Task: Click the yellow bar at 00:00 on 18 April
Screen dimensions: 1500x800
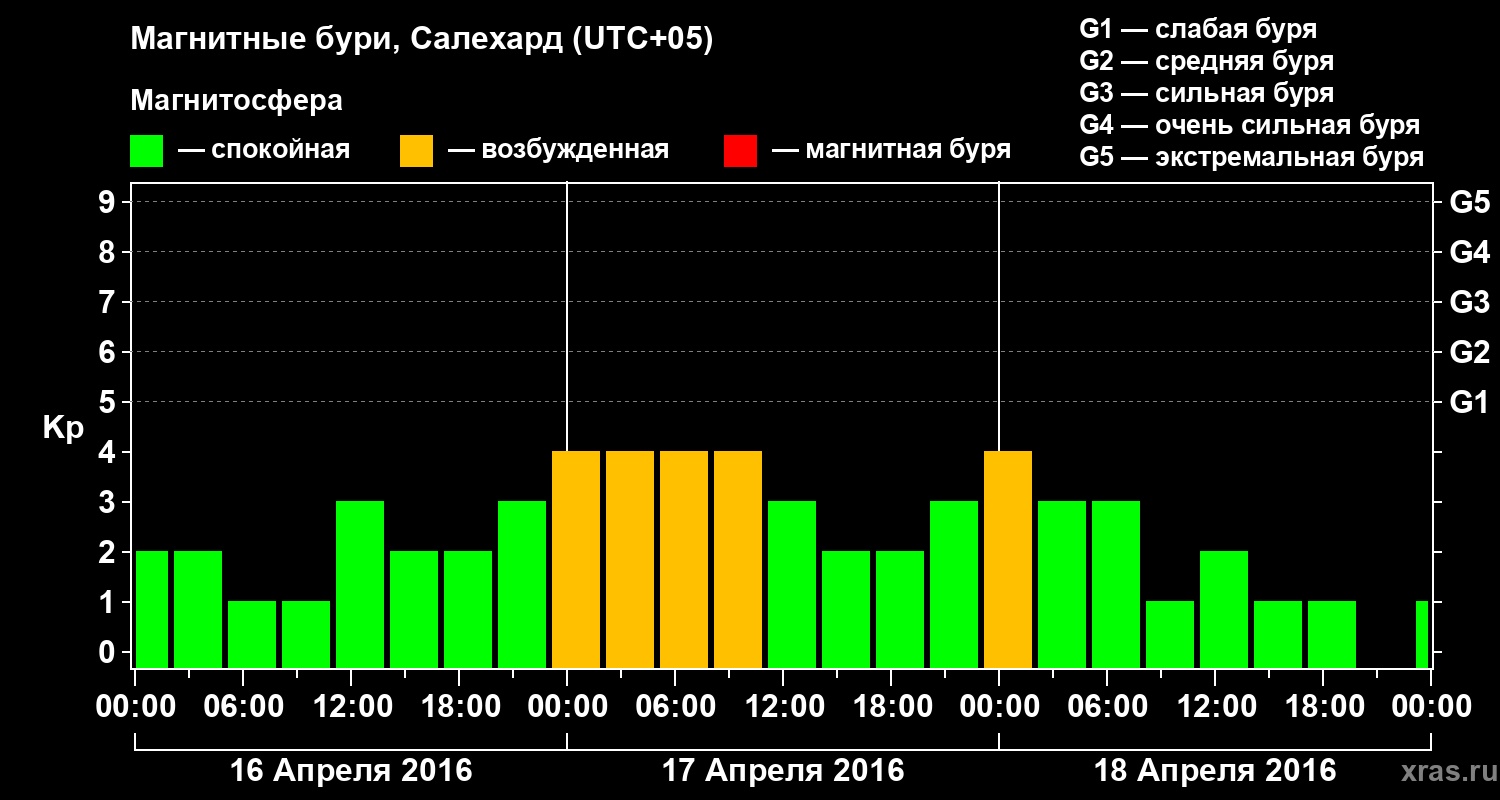Action: (1008, 559)
